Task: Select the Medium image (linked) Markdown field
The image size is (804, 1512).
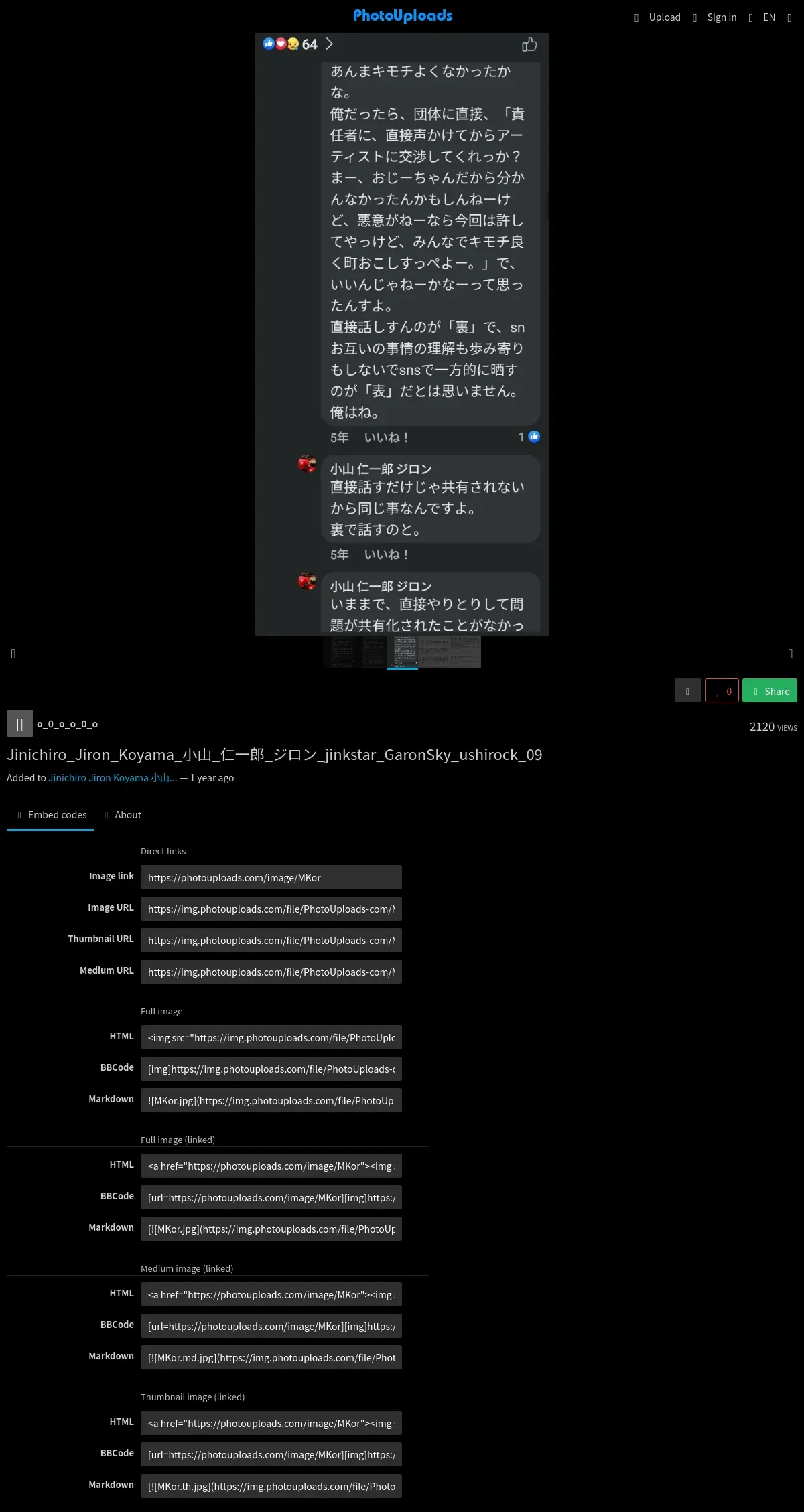Action: coord(271,1357)
